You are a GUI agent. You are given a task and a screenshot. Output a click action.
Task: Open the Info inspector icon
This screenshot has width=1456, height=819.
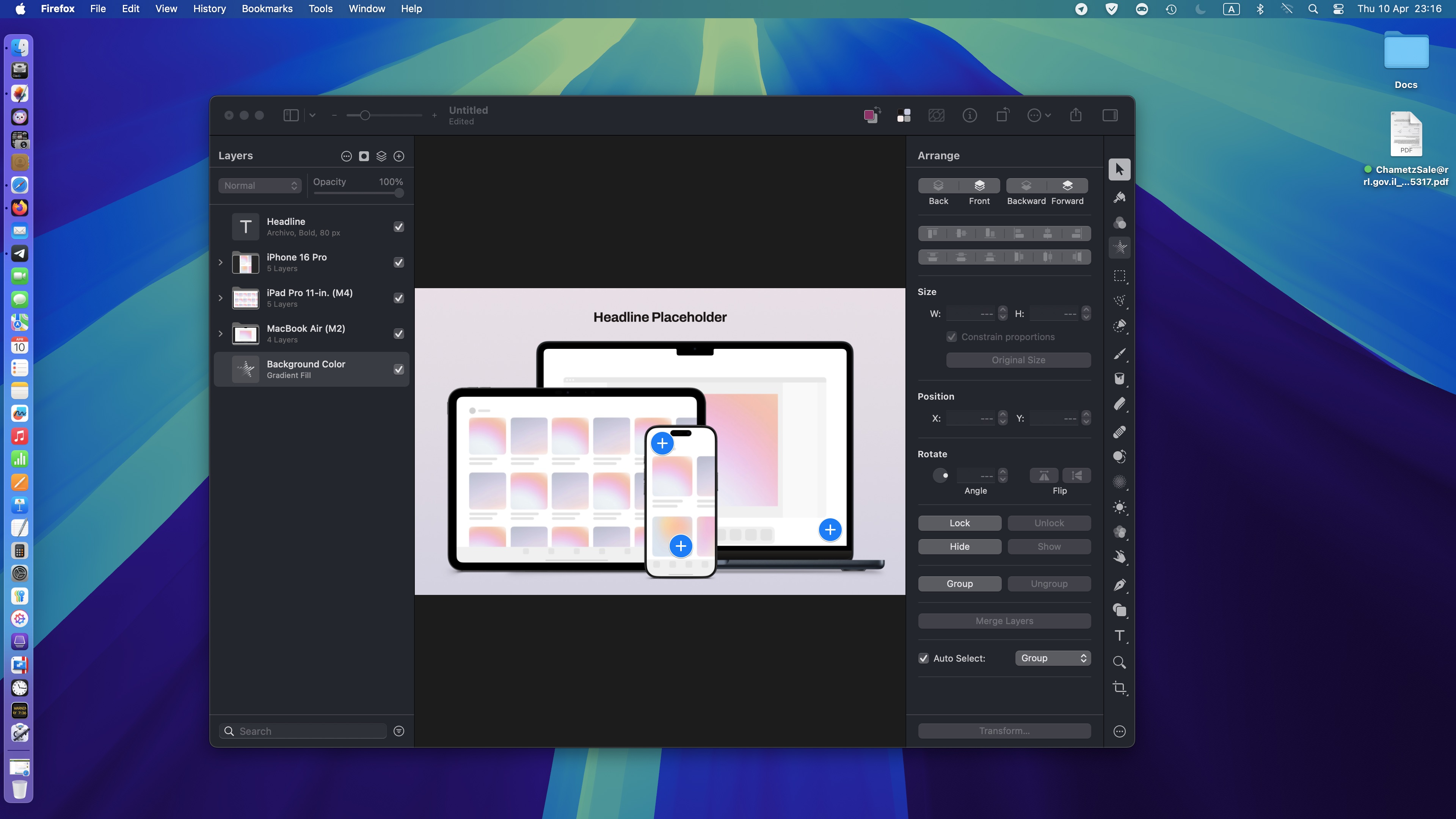[x=970, y=115]
